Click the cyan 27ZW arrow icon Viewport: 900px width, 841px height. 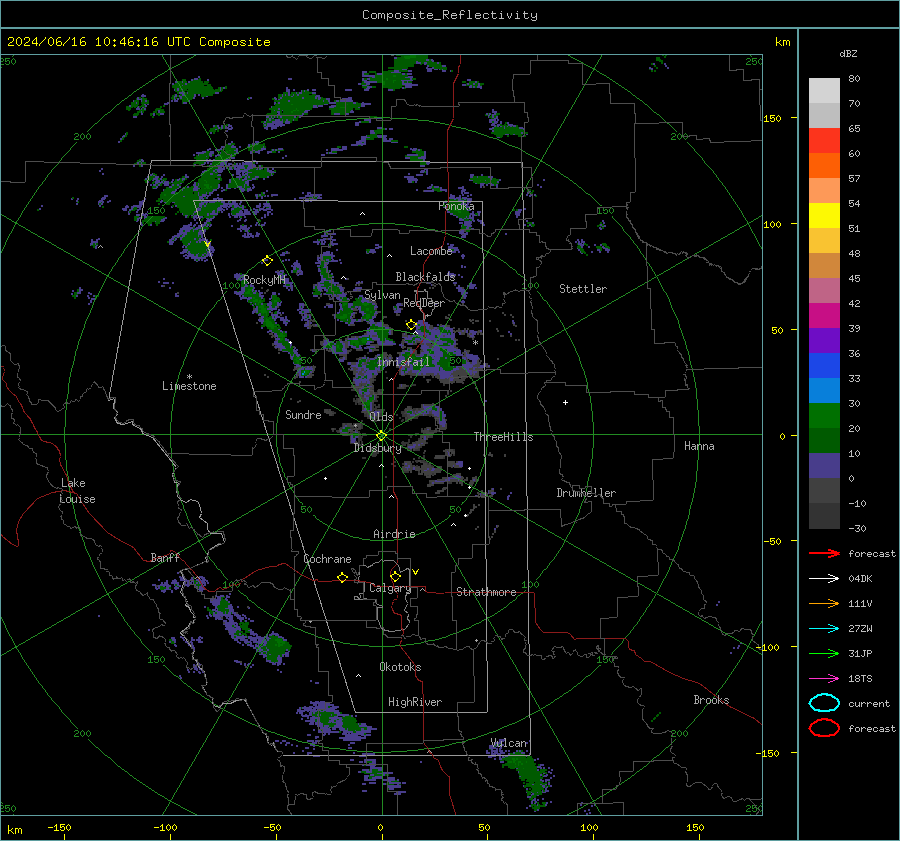[824, 629]
